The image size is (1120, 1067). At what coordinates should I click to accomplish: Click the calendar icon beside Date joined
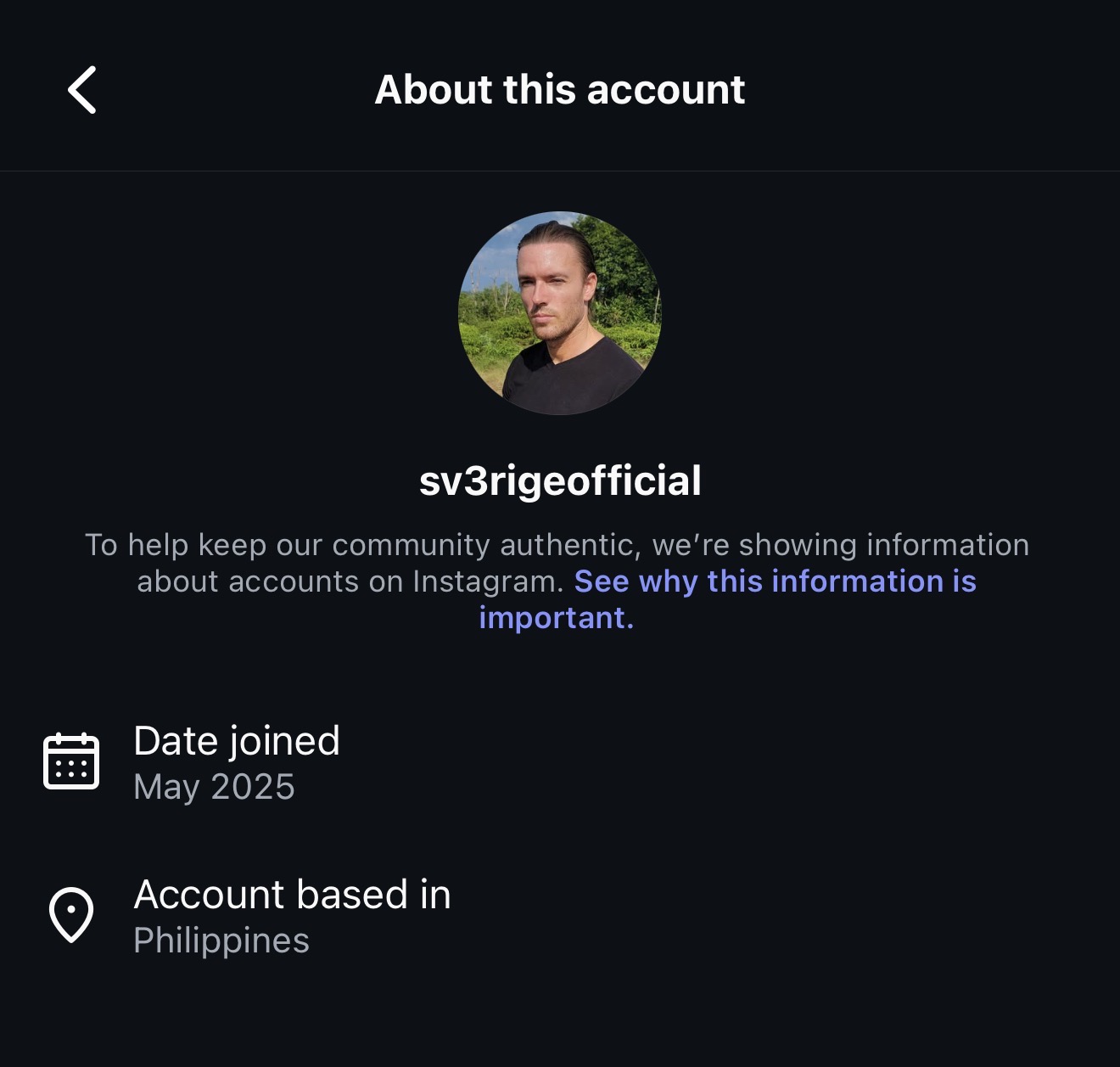click(x=71, y=761)
